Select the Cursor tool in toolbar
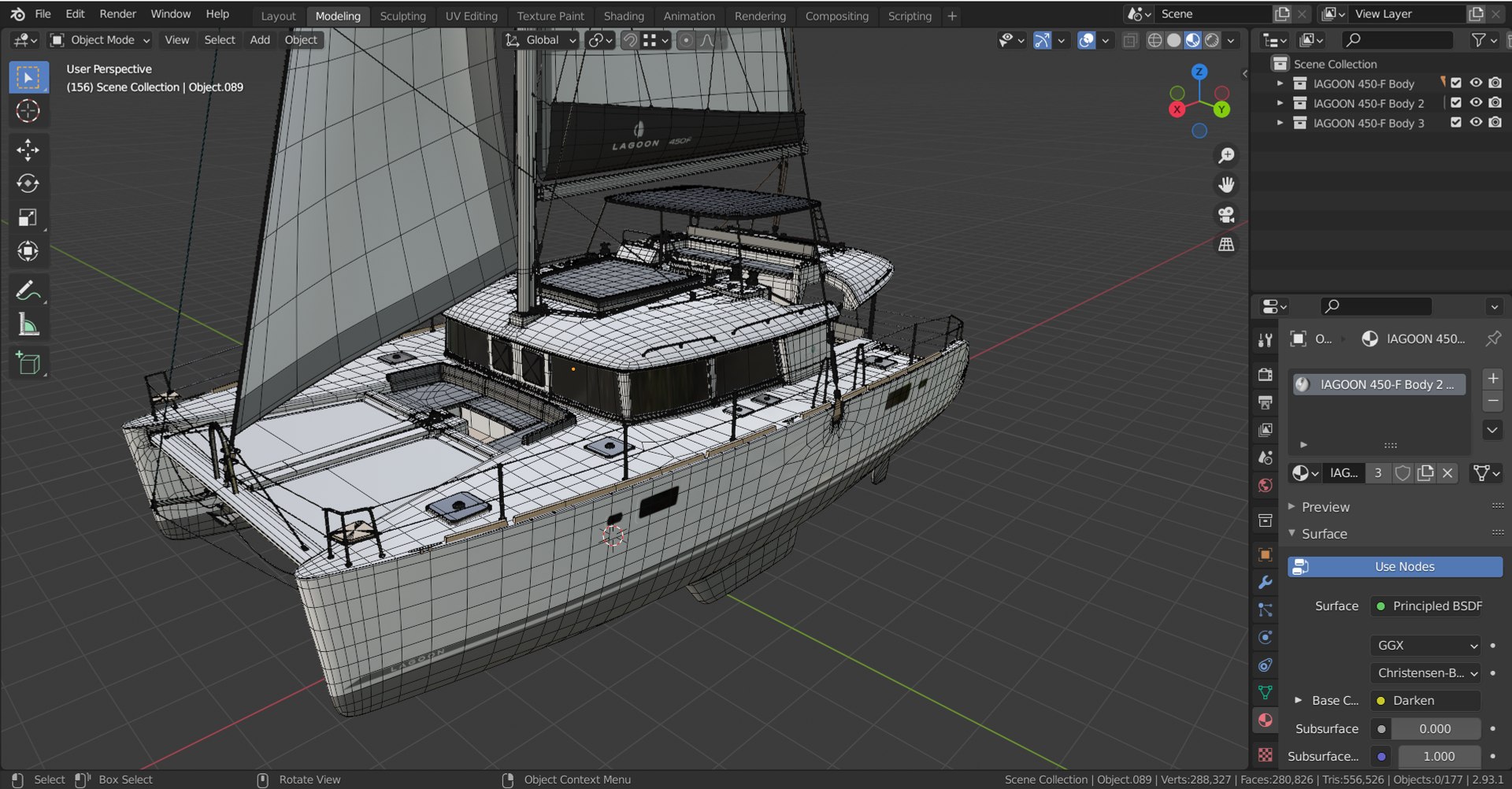1512x789 pixels. 28,111
